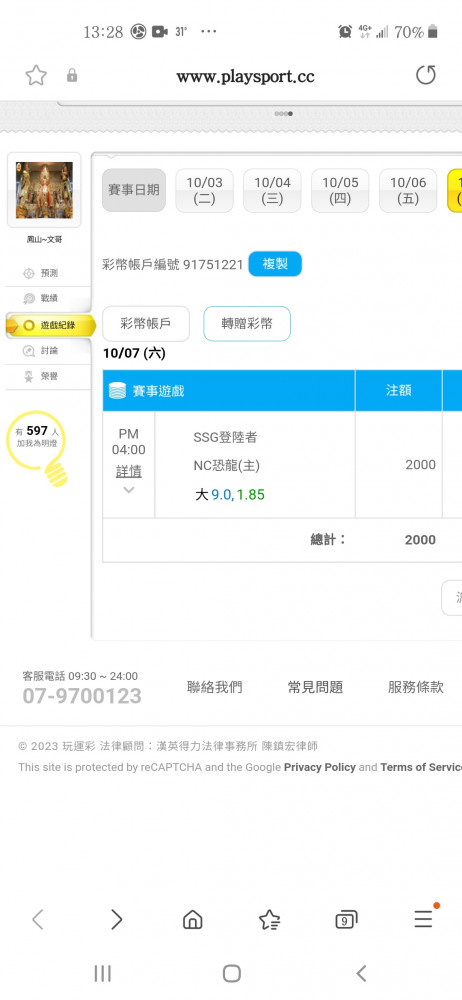Viewport: 462px width, 1000px height.
Task: Tap the profile avatar thumbnail
Action: (x=44, y=190)
